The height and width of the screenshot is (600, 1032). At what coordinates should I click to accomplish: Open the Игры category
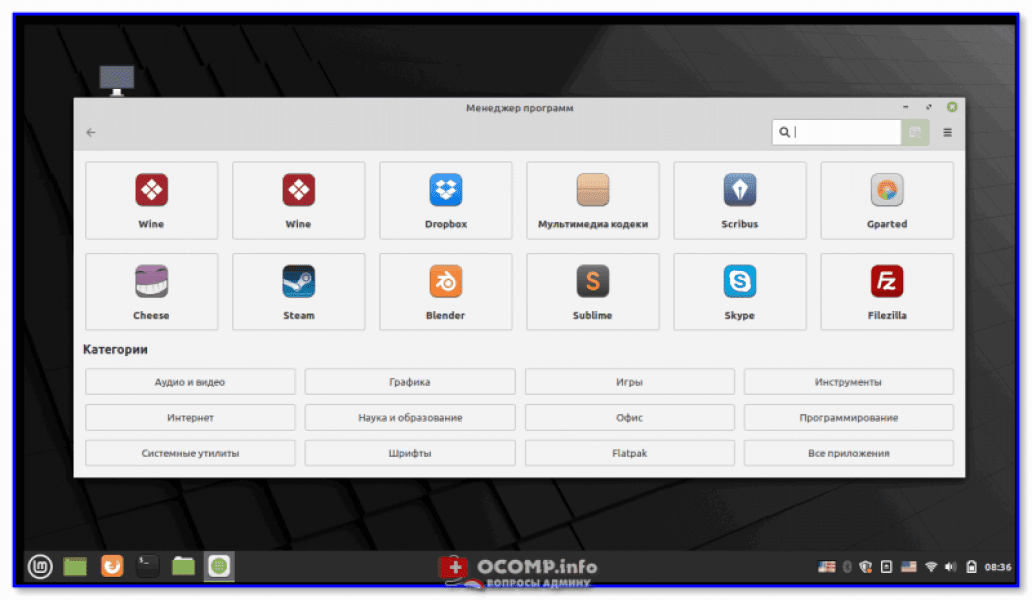[x=629, y=382]
